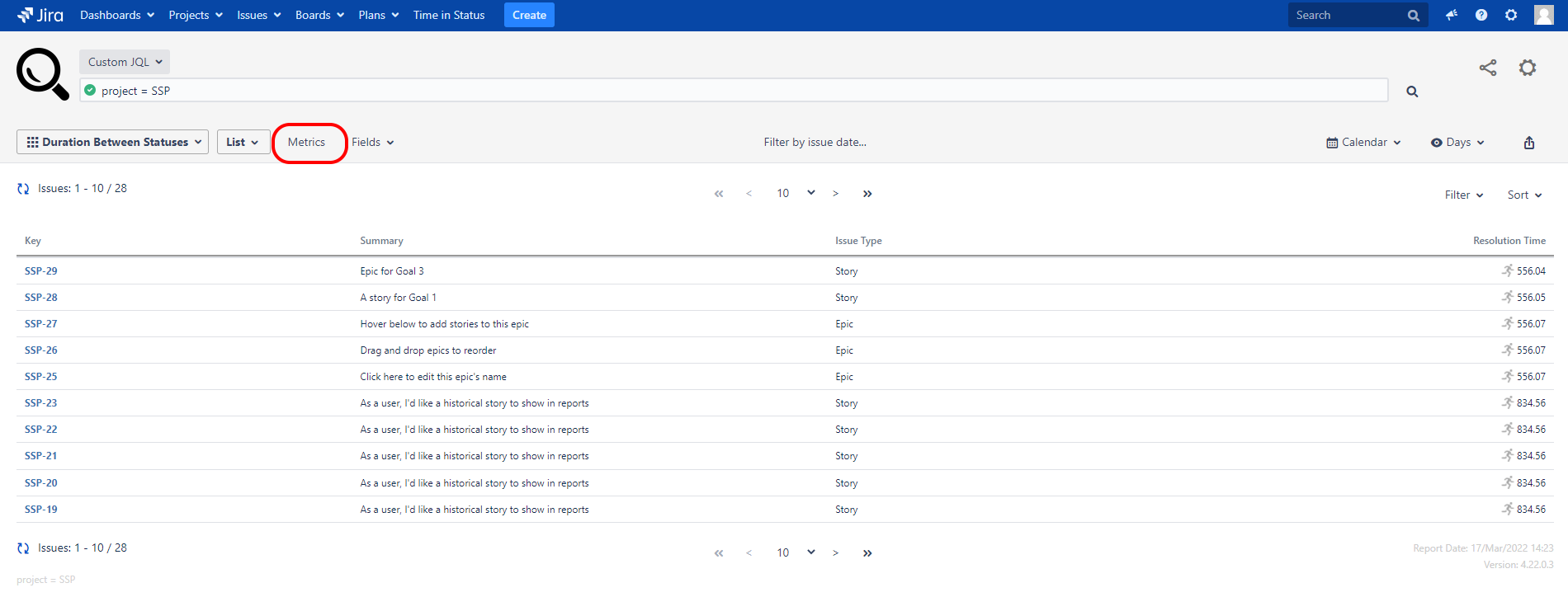Expand the Custom JQL dropdown
The height and width of the screenshot is (597, 1568).
pyautogui.click(x=125, y=62)
